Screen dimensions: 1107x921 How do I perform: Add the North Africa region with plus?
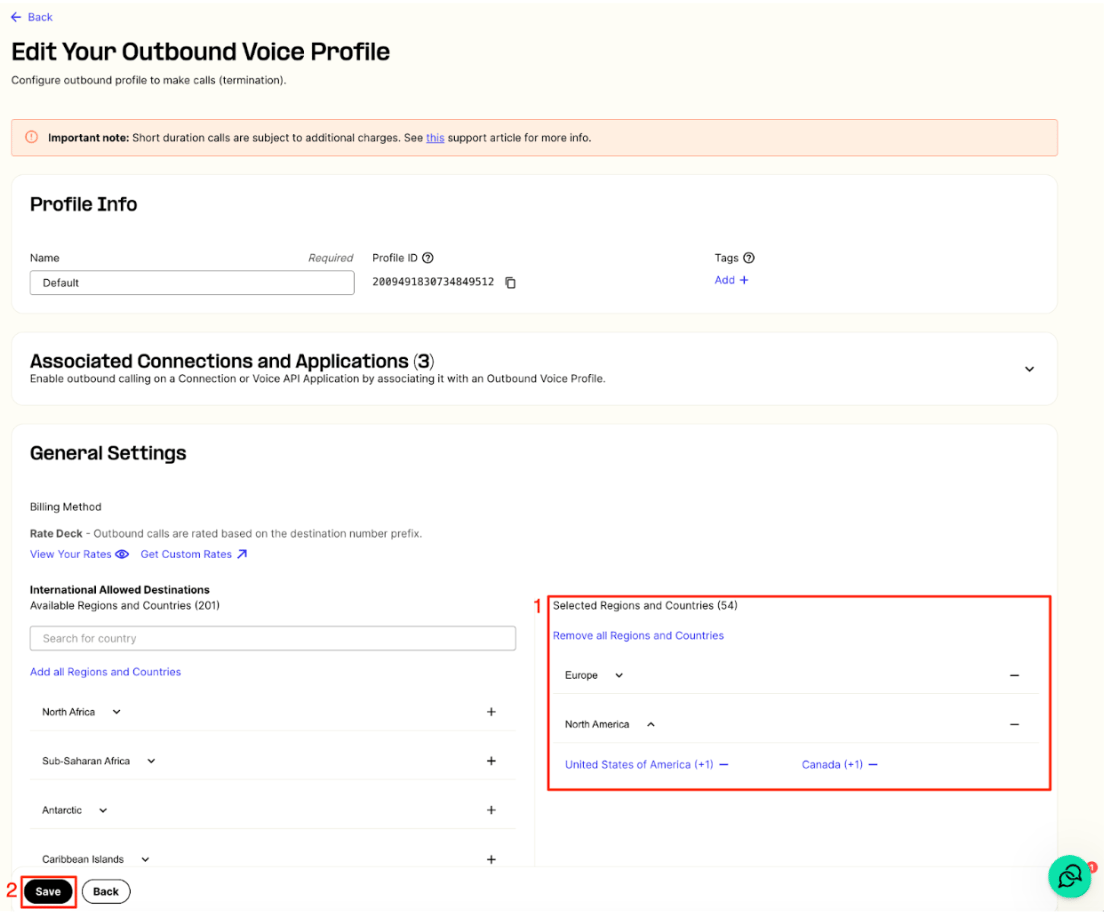click(x=491, y=712)
